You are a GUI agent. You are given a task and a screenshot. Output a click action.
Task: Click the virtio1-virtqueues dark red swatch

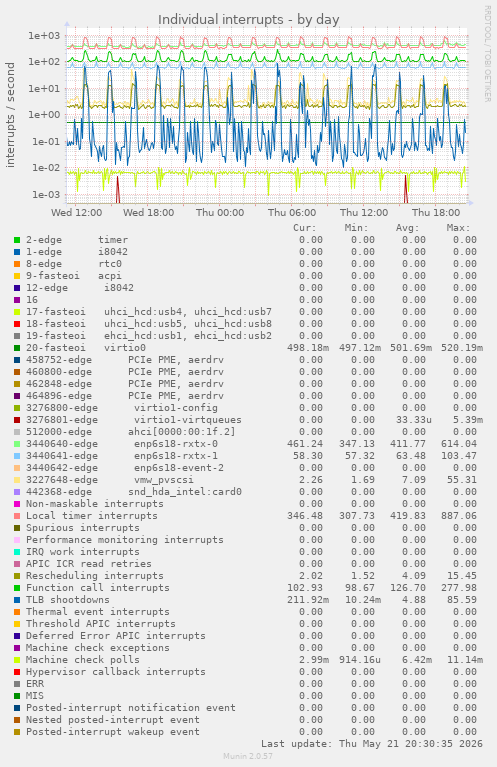coord(17,420)
